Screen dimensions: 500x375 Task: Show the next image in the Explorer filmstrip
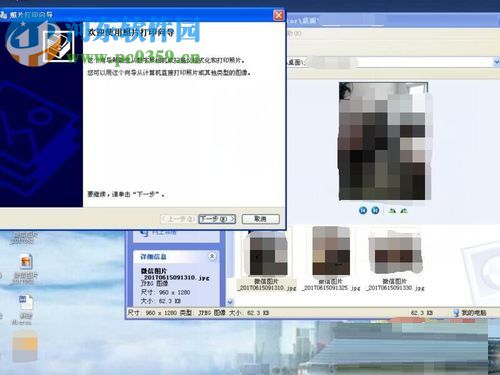click(375, 210)
